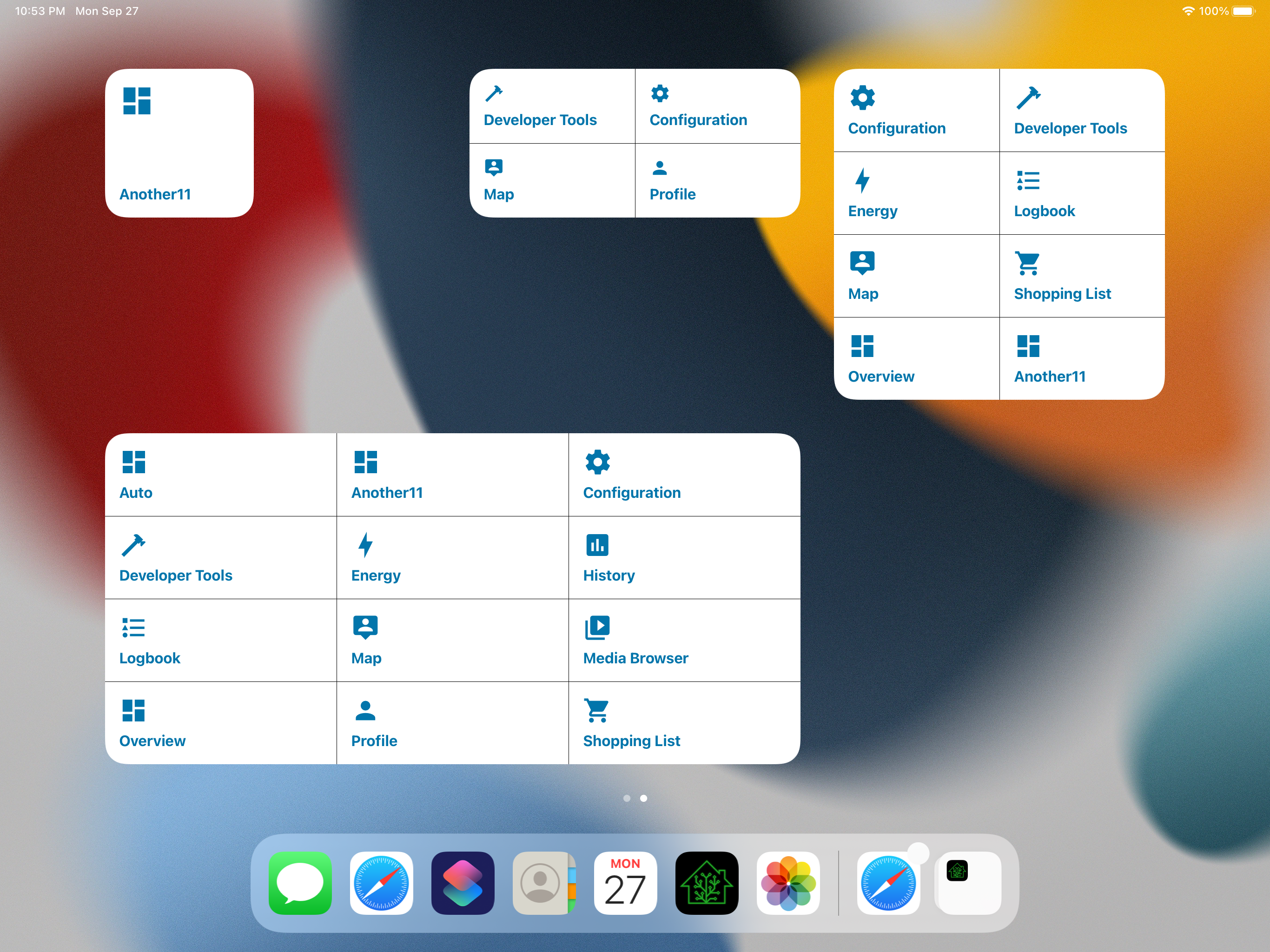
Task: Open recent apps folder in dock
Action: coord(969,883)
